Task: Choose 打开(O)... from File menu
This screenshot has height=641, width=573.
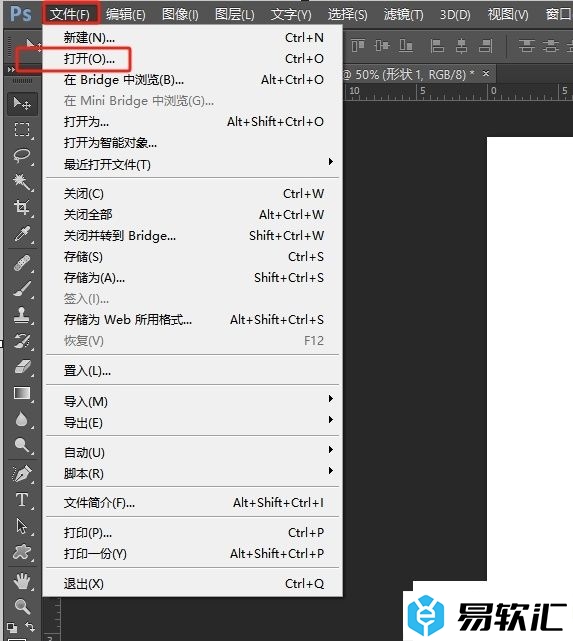Action: click(192, 59)
